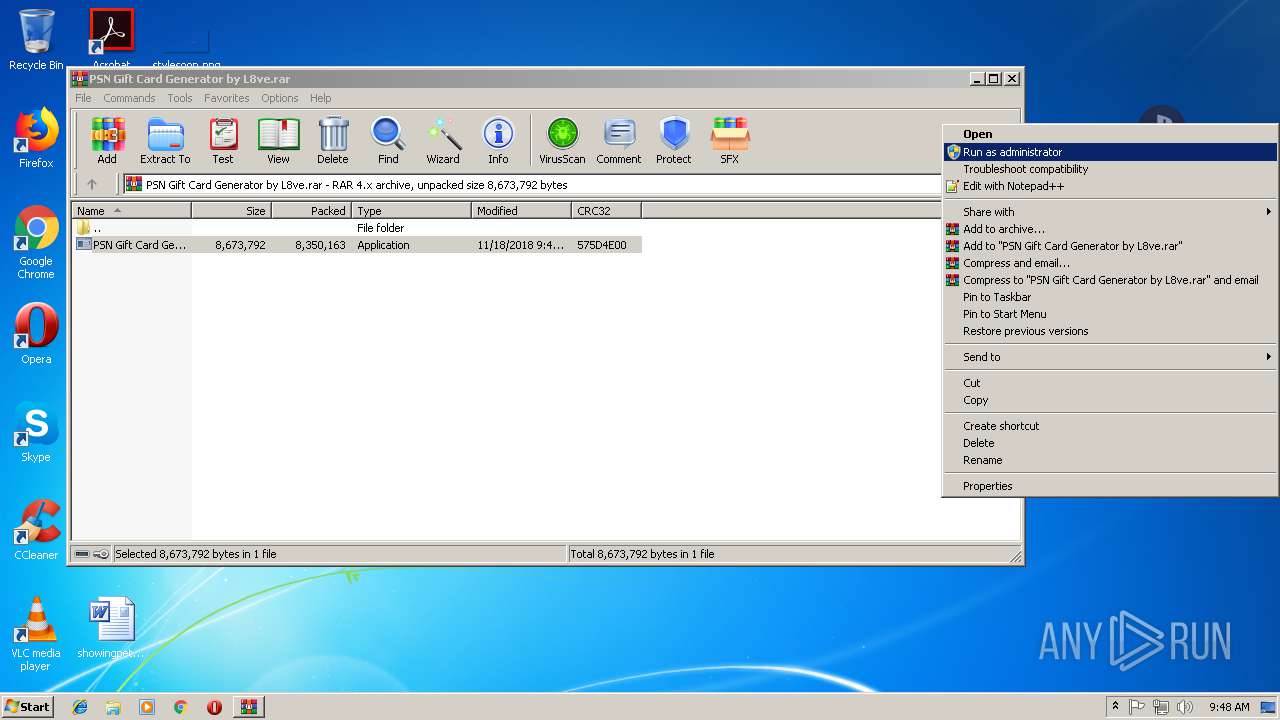The width and height of the screenshot is (1280, 720).
Task: Open Properties from the context menu
Action: (x=1110, y=486)
